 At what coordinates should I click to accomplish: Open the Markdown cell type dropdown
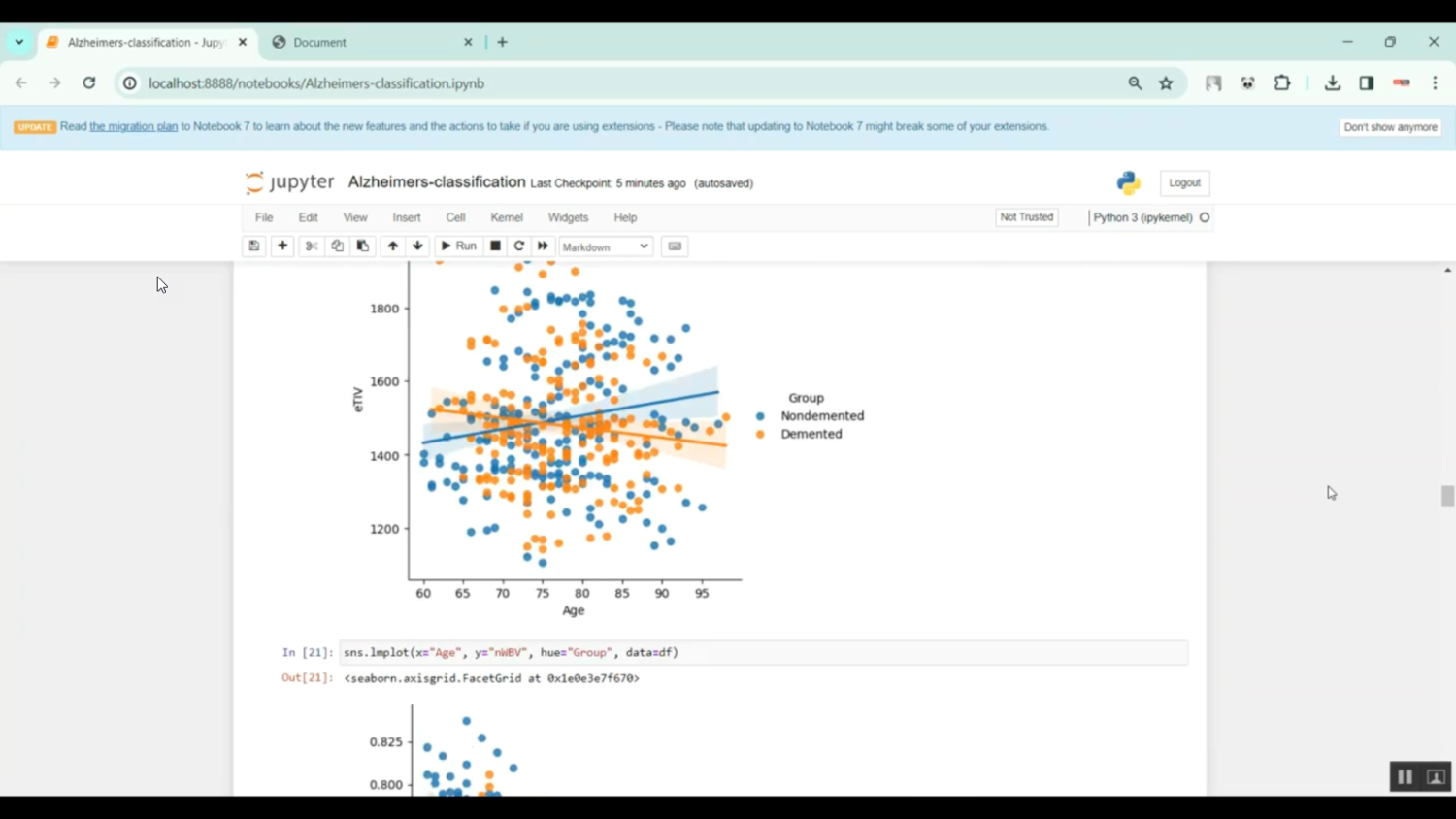tap(605, 246)
